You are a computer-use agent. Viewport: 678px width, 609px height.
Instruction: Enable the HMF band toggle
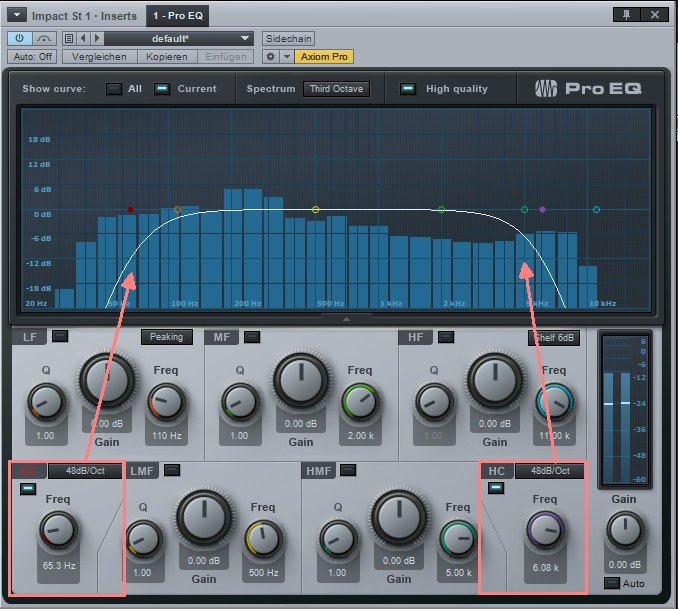click(x=349, y=470)
